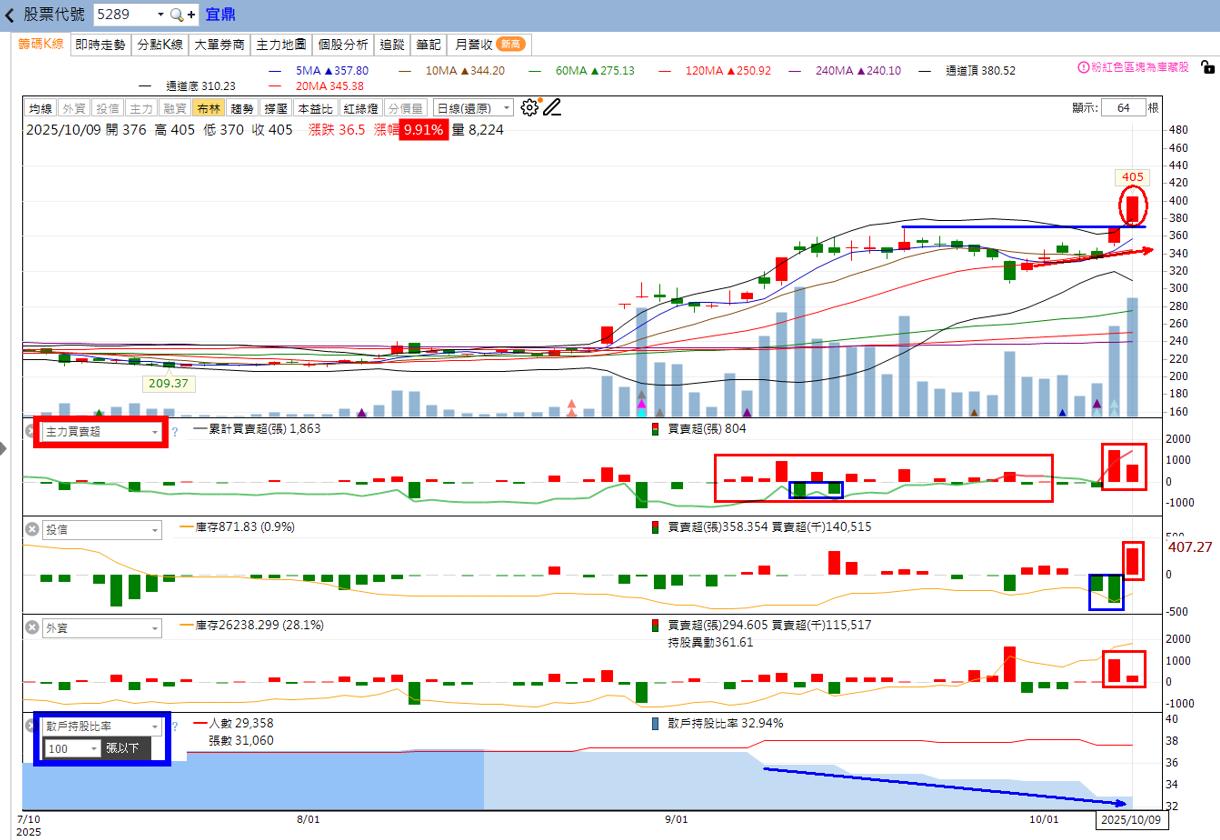
Task: Open the 日線(還原) timeframe dropdown
Action: pyautogui.click(x=474, y=108)
